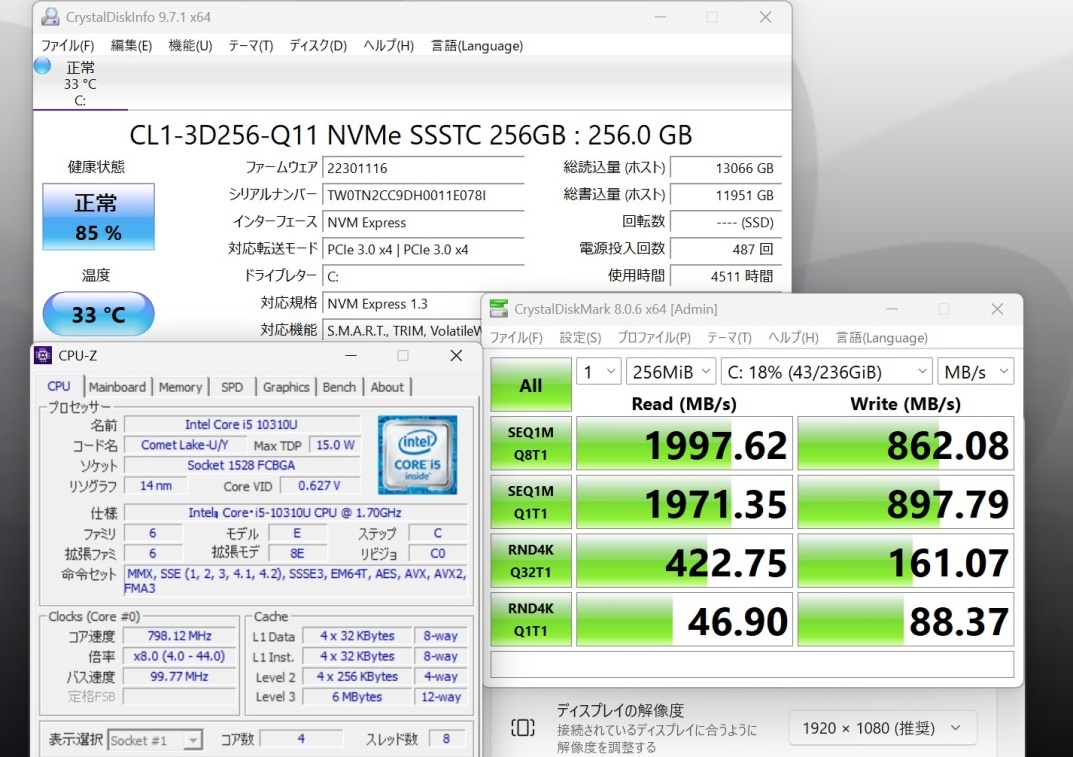This screenshot has height=757, width=1073.
Task: Run the RND4K Q32T1 test button
Action: (531, 561)
